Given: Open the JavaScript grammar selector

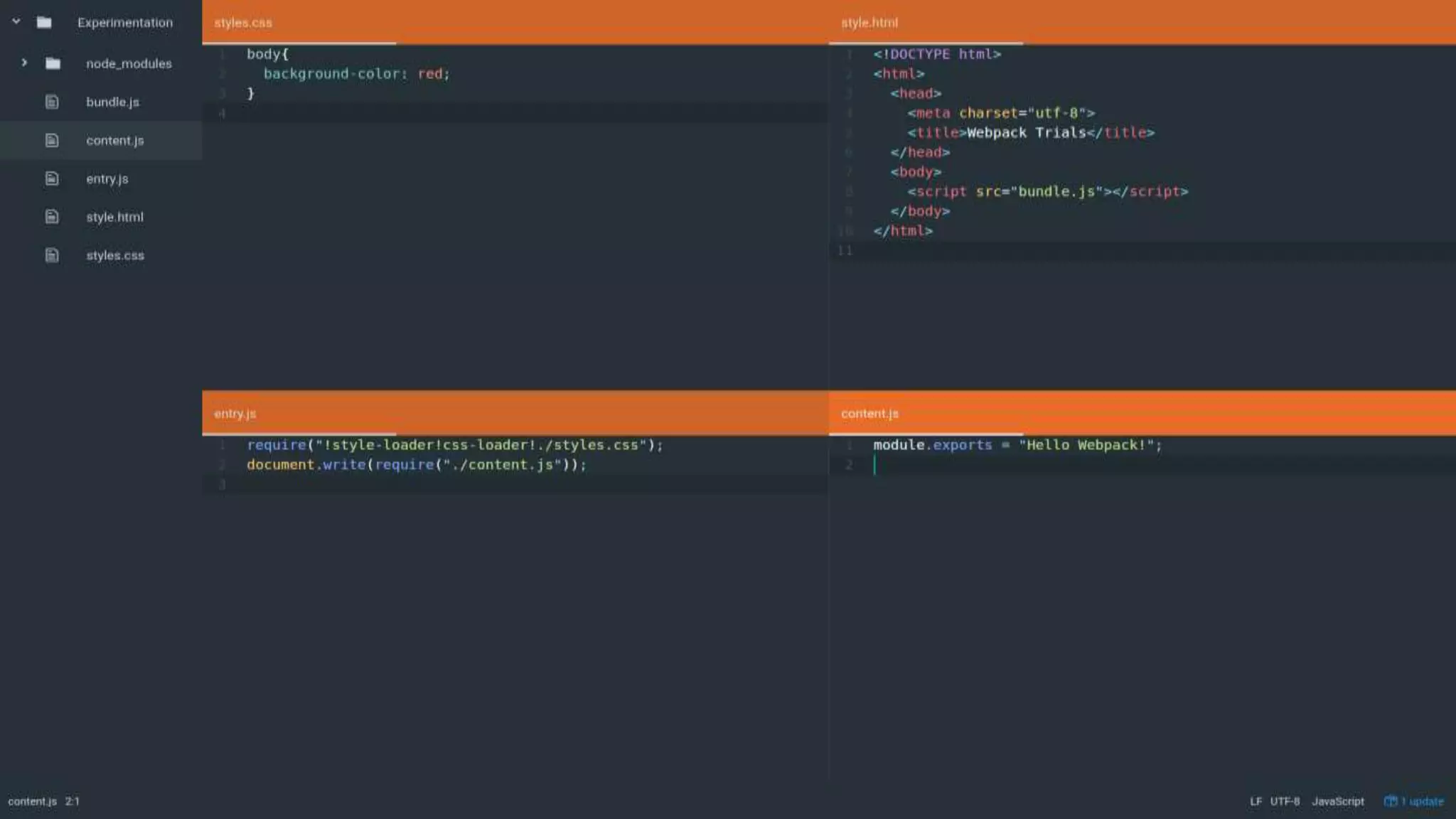Looking at the screenshot, I should point(1337,801).
